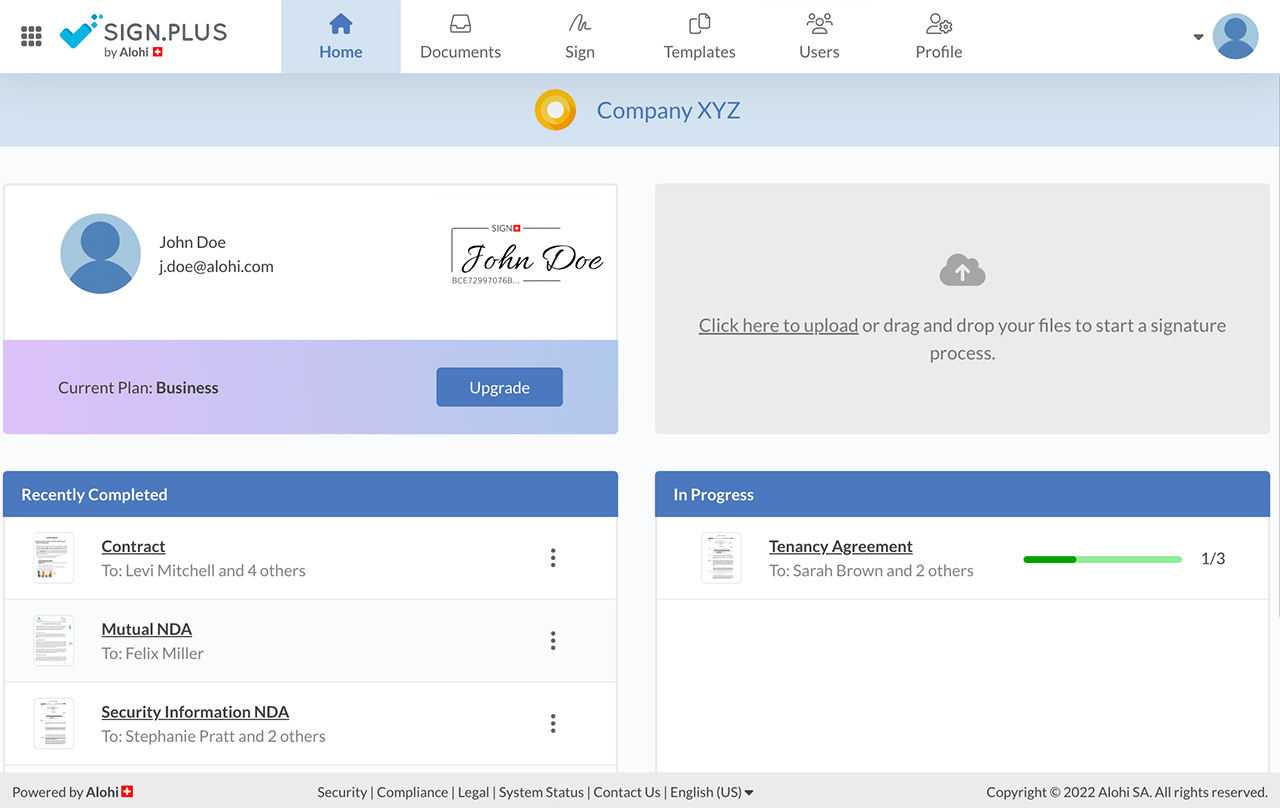Open three-dot menu for Contract

[x=553, y=558]
